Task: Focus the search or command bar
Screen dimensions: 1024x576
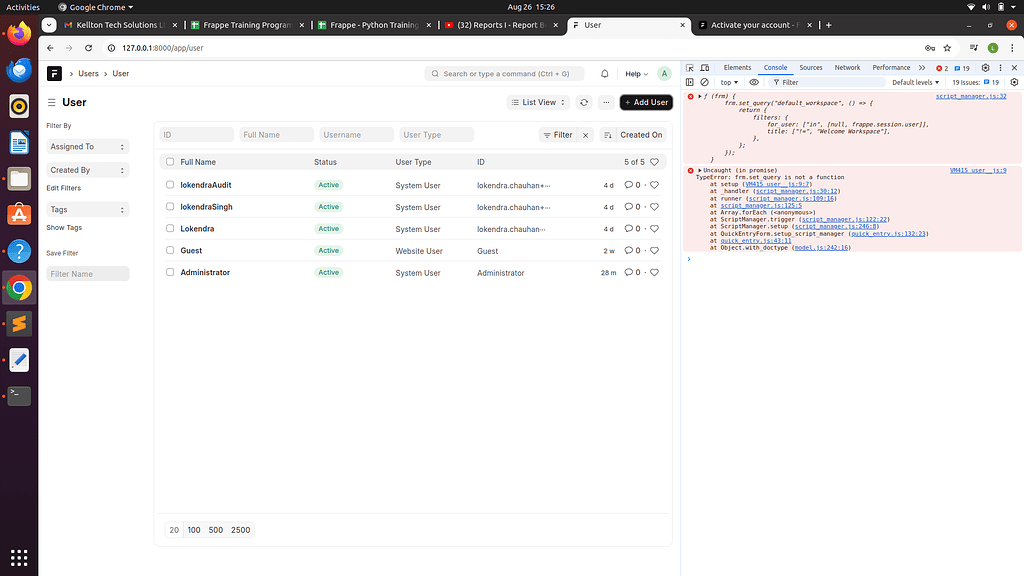Action: [x=504, y=74]
